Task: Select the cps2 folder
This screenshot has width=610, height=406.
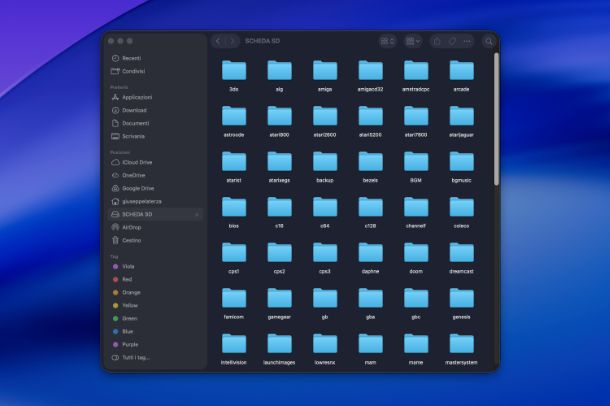Action: point(279,257)
